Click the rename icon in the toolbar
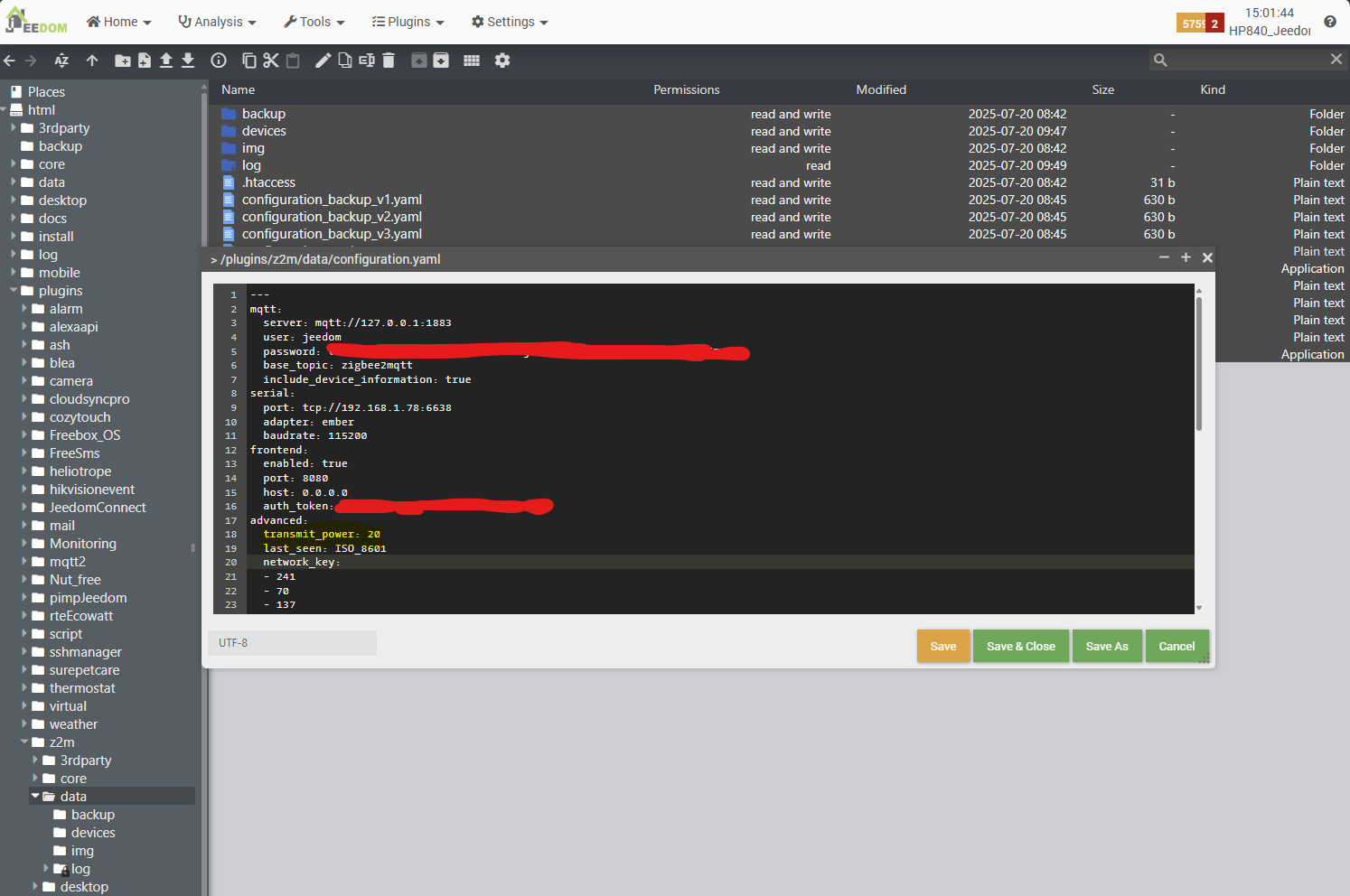 pos(367,61)
